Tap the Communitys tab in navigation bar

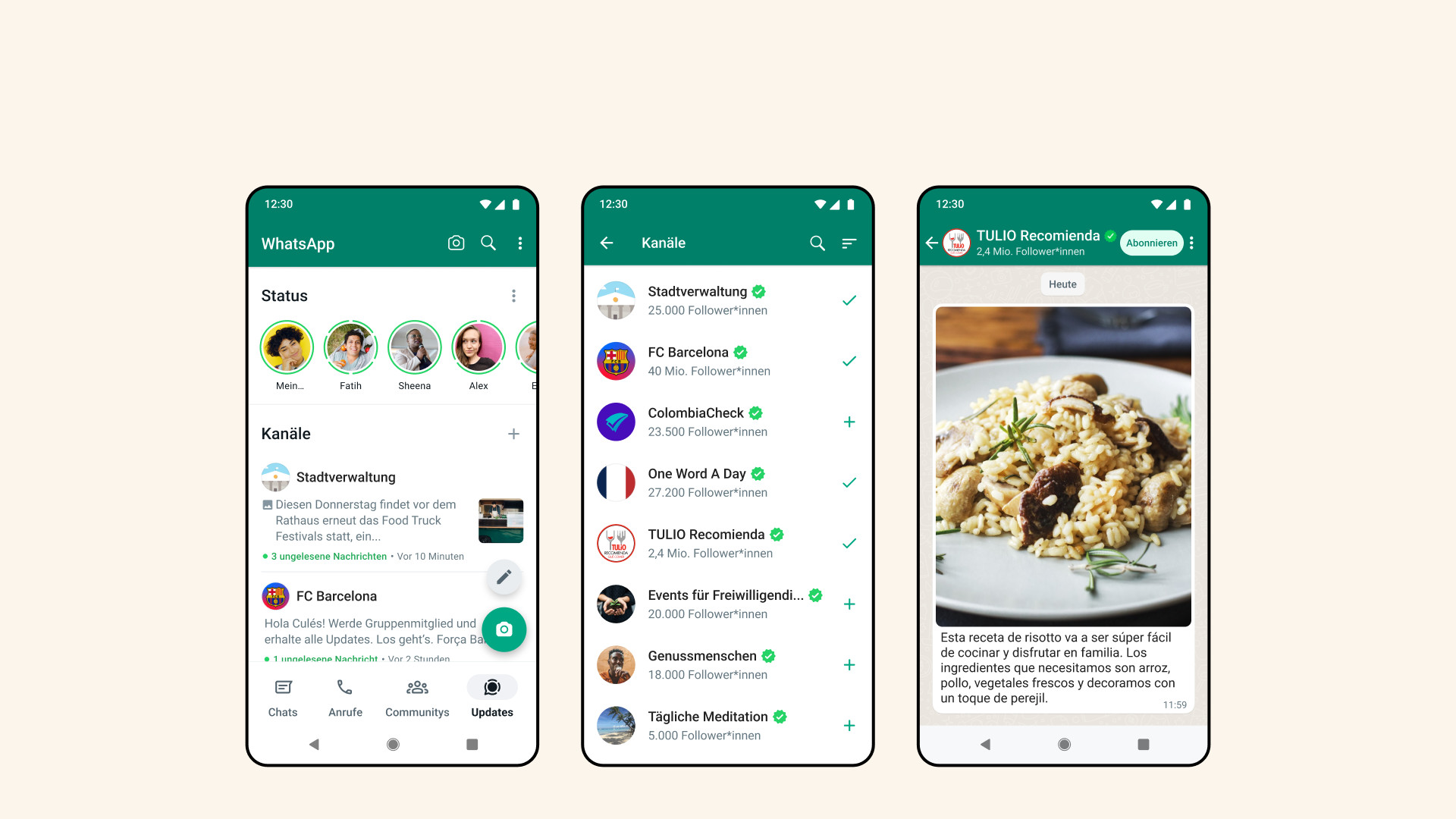417,696
